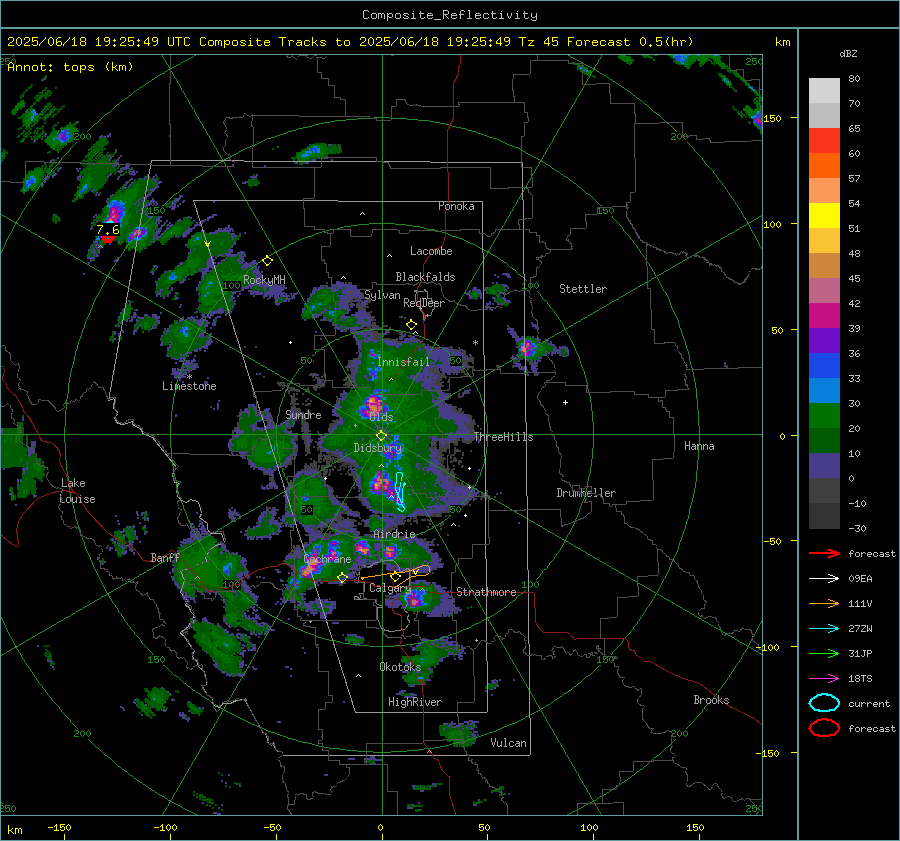Select the cyan 27ZW track arrow

[x=824, y=629]
